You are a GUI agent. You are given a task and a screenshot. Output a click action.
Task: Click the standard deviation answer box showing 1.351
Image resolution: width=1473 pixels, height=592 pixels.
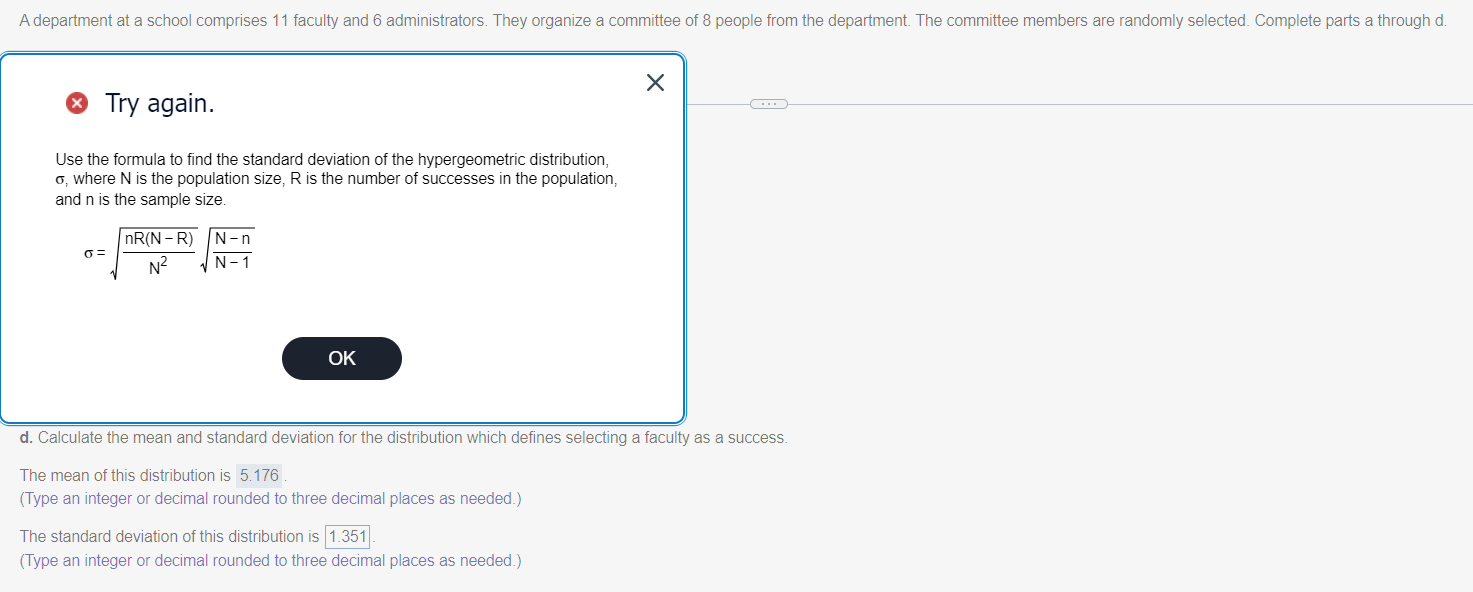[x=347, y=536]
